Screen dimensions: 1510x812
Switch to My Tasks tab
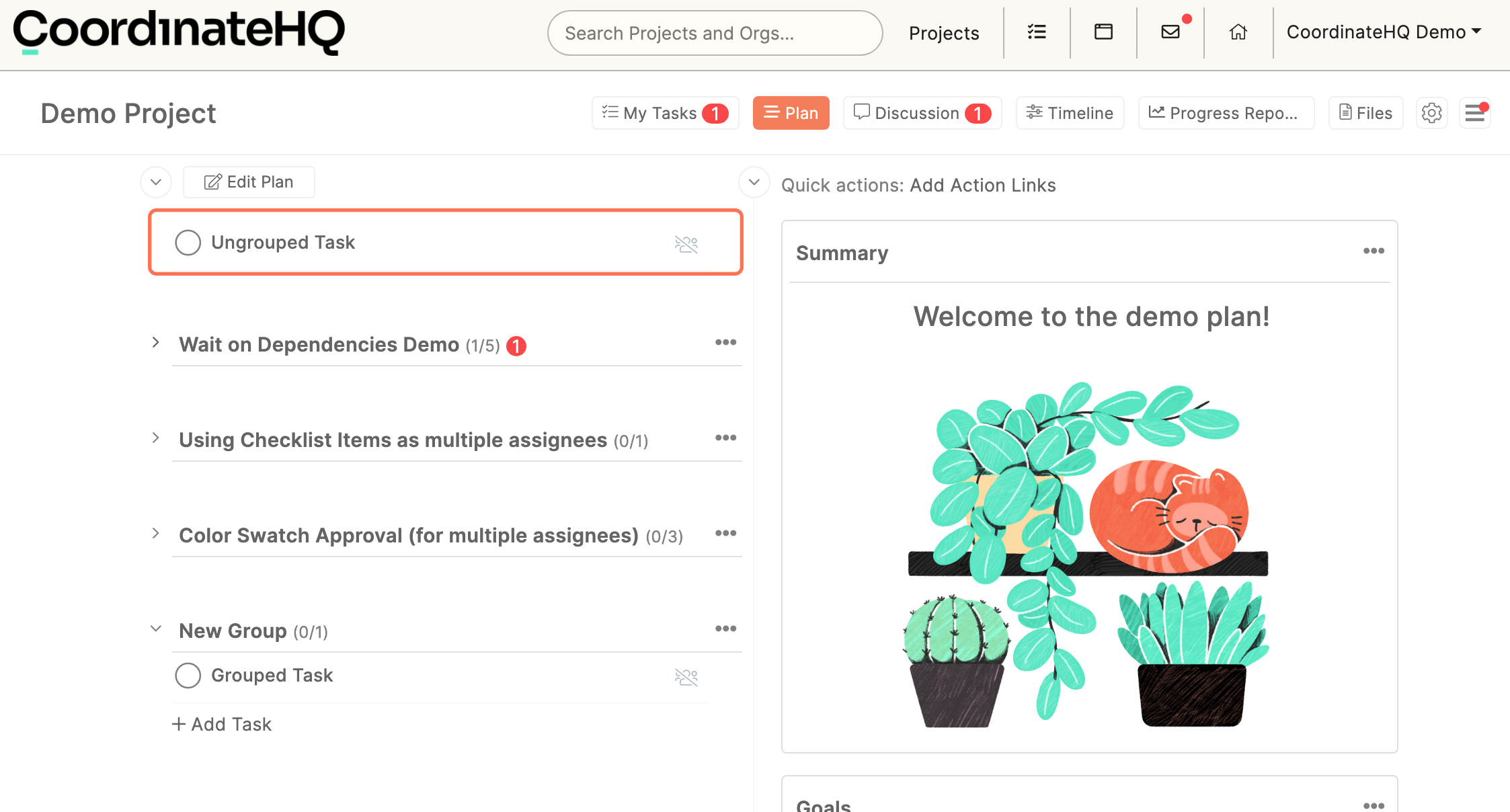(665, 113)
